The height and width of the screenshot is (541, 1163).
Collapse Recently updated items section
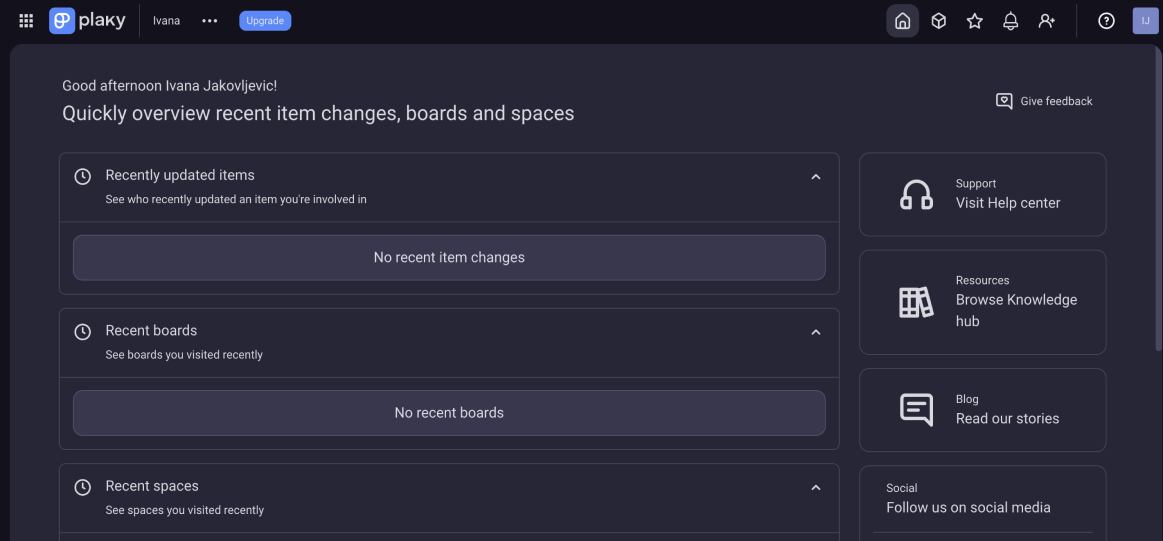(816, 177)
